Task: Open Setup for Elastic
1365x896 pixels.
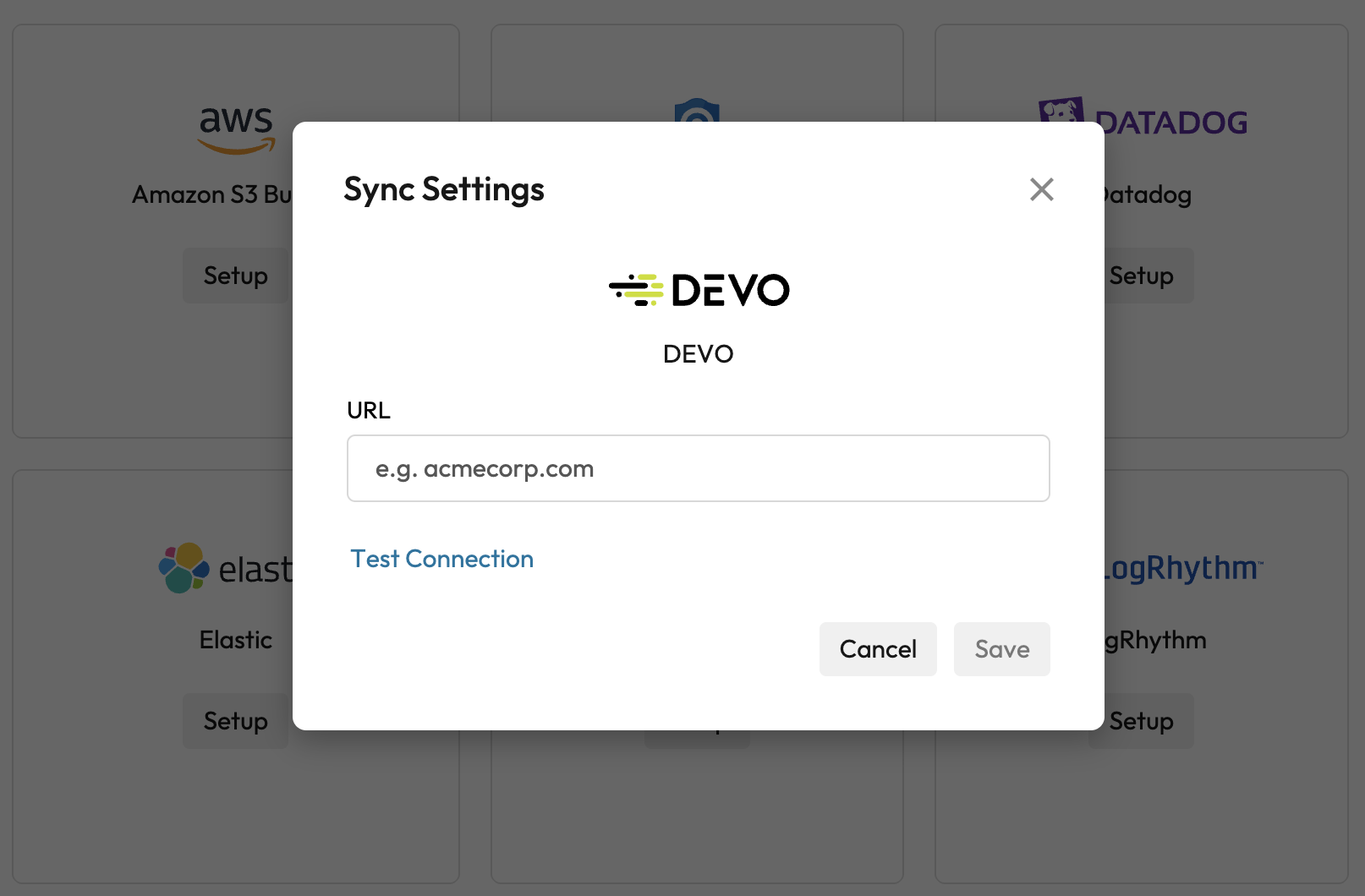Action: (235, 721)
